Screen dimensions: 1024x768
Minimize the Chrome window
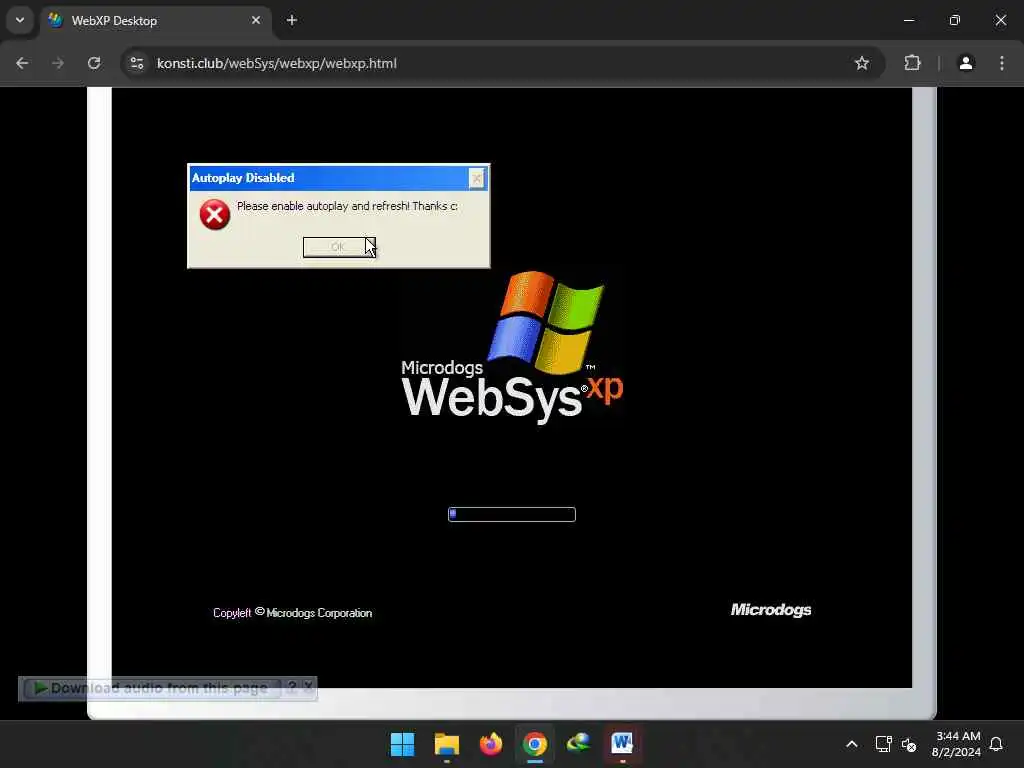908,20
